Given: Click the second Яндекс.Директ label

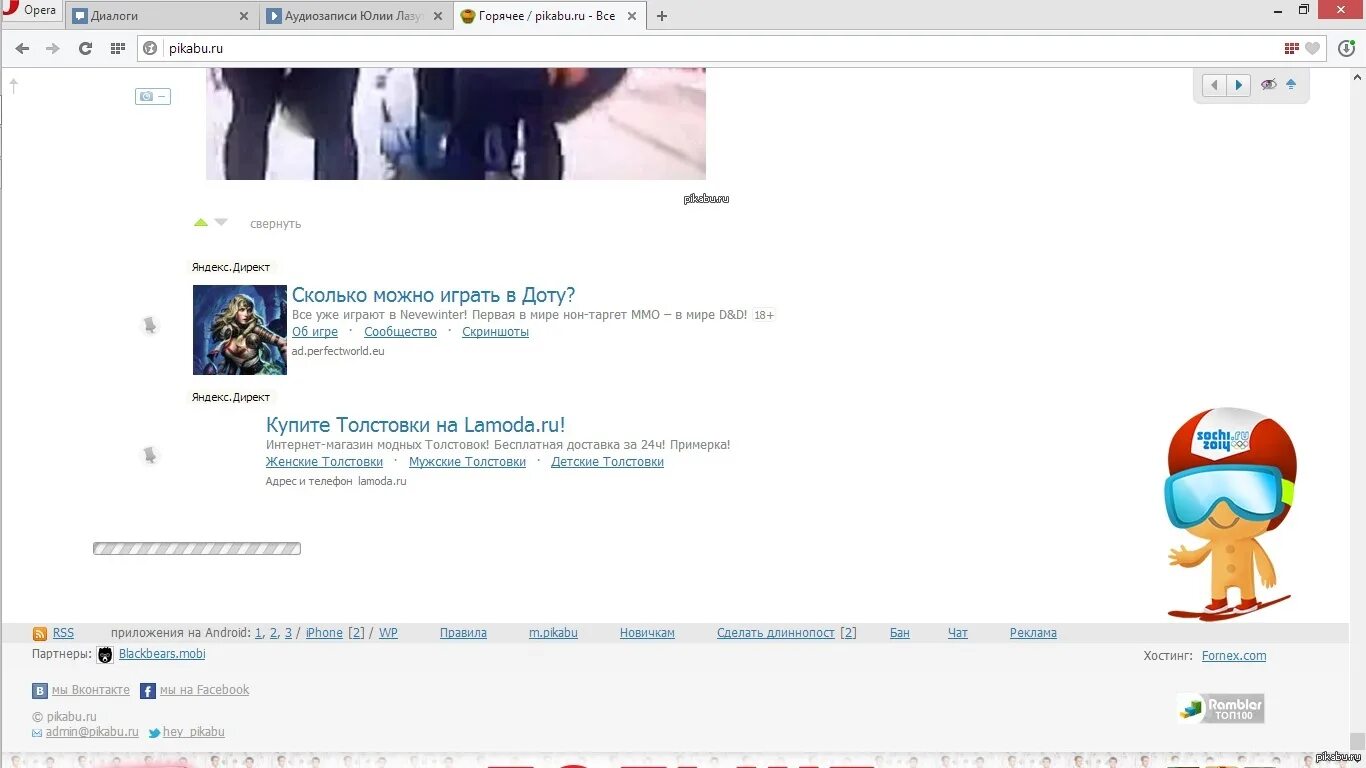Looking at the screenshot, I should 231,397.
